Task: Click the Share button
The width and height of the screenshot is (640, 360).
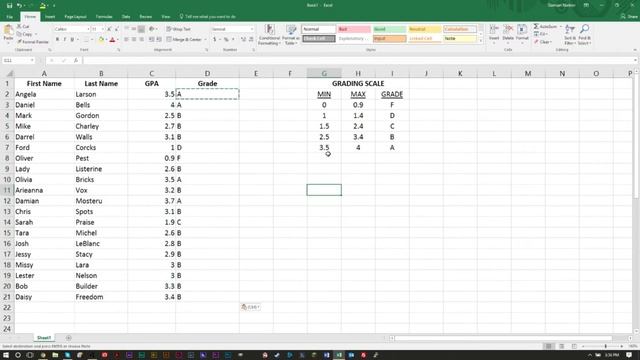Action: pos(629,17)
